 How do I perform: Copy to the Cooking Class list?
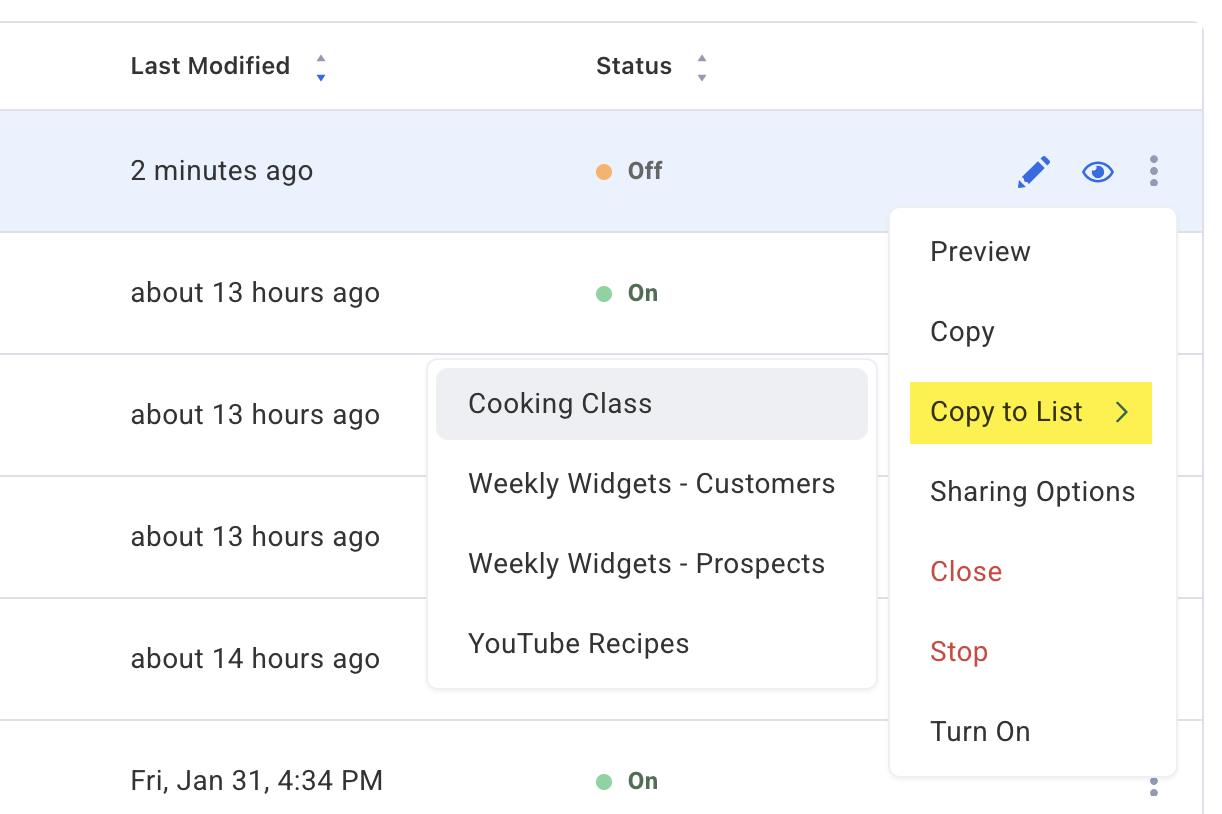pos(560,404)
